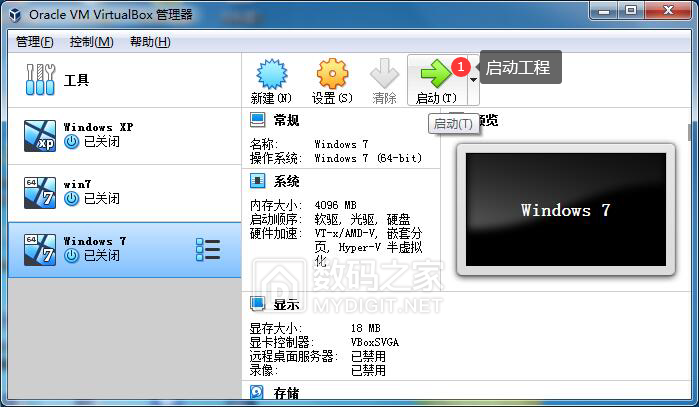Click the Display section monitor icon

click(x=257, y=304)
